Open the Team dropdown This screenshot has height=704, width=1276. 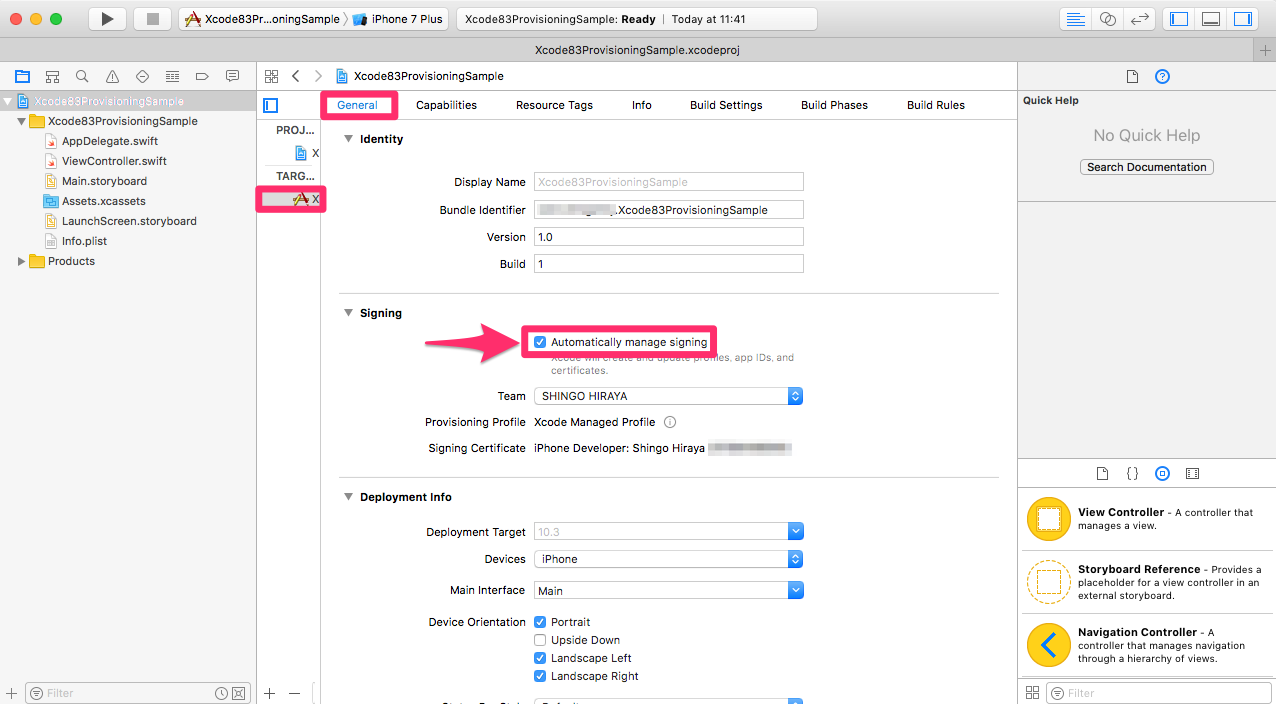tap(668, 396)
